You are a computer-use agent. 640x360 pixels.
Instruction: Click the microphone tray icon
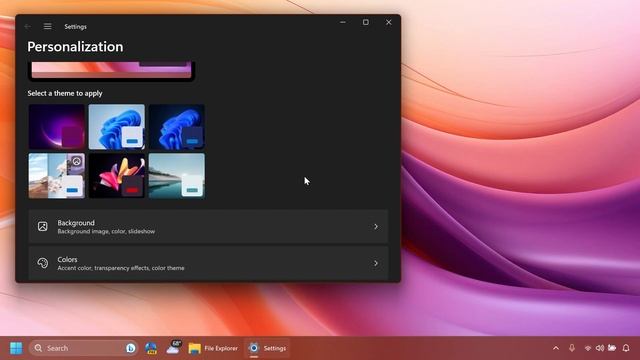(x=572, y=348)
